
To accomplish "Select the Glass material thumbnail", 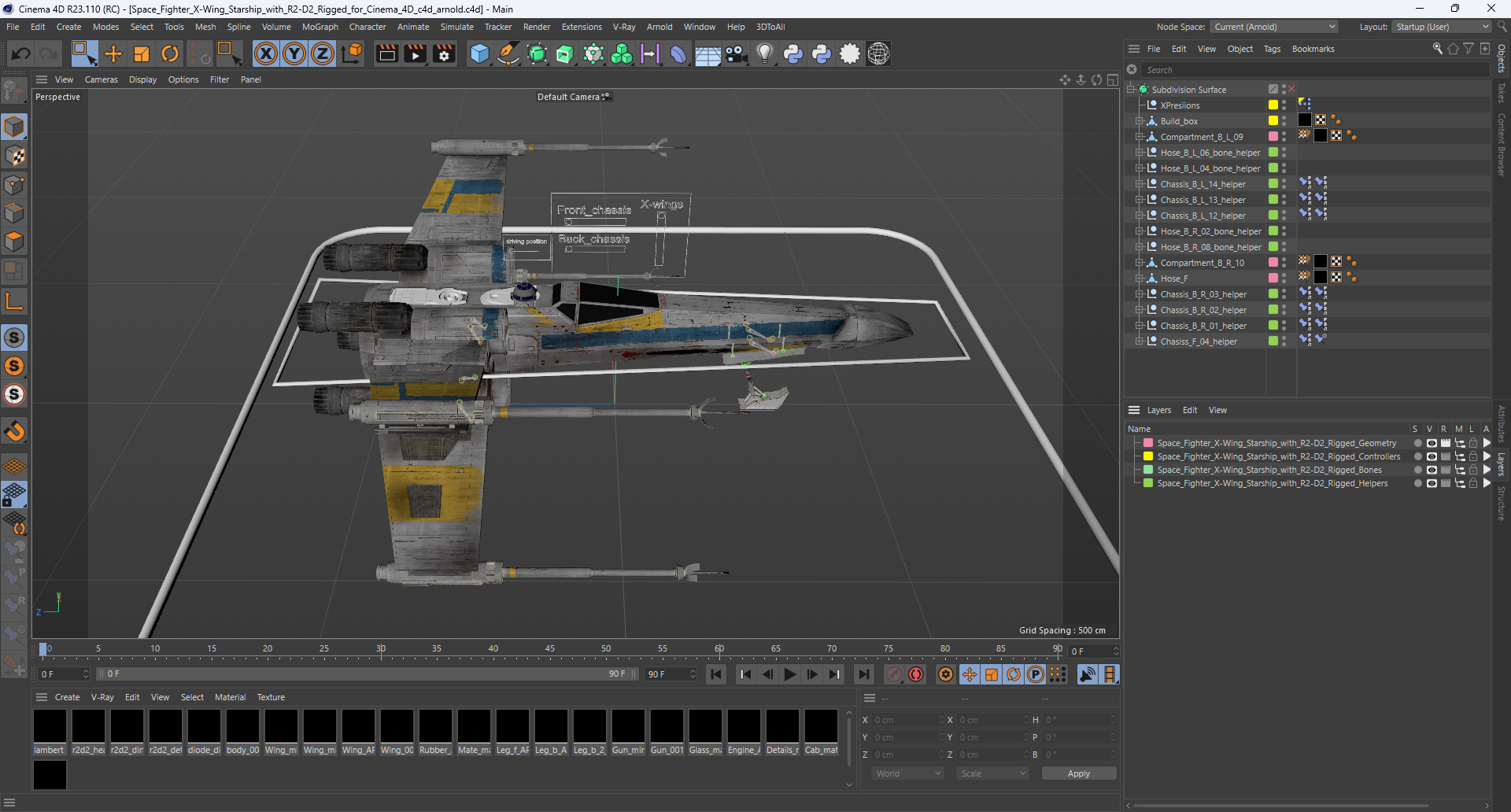I will [705, 726].
